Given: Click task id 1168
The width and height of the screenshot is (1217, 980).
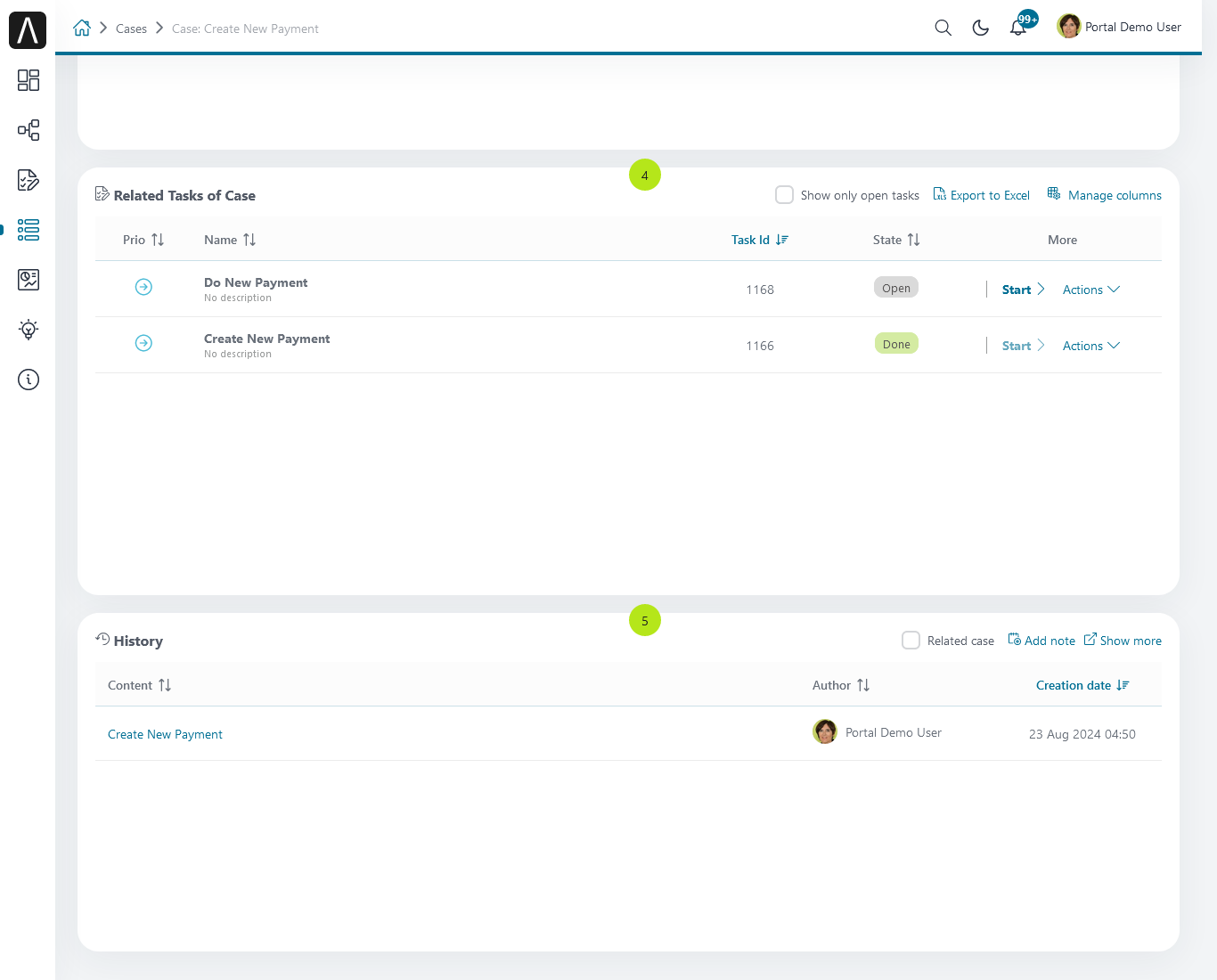Looking at the screenshot, I should click(760, 290).
